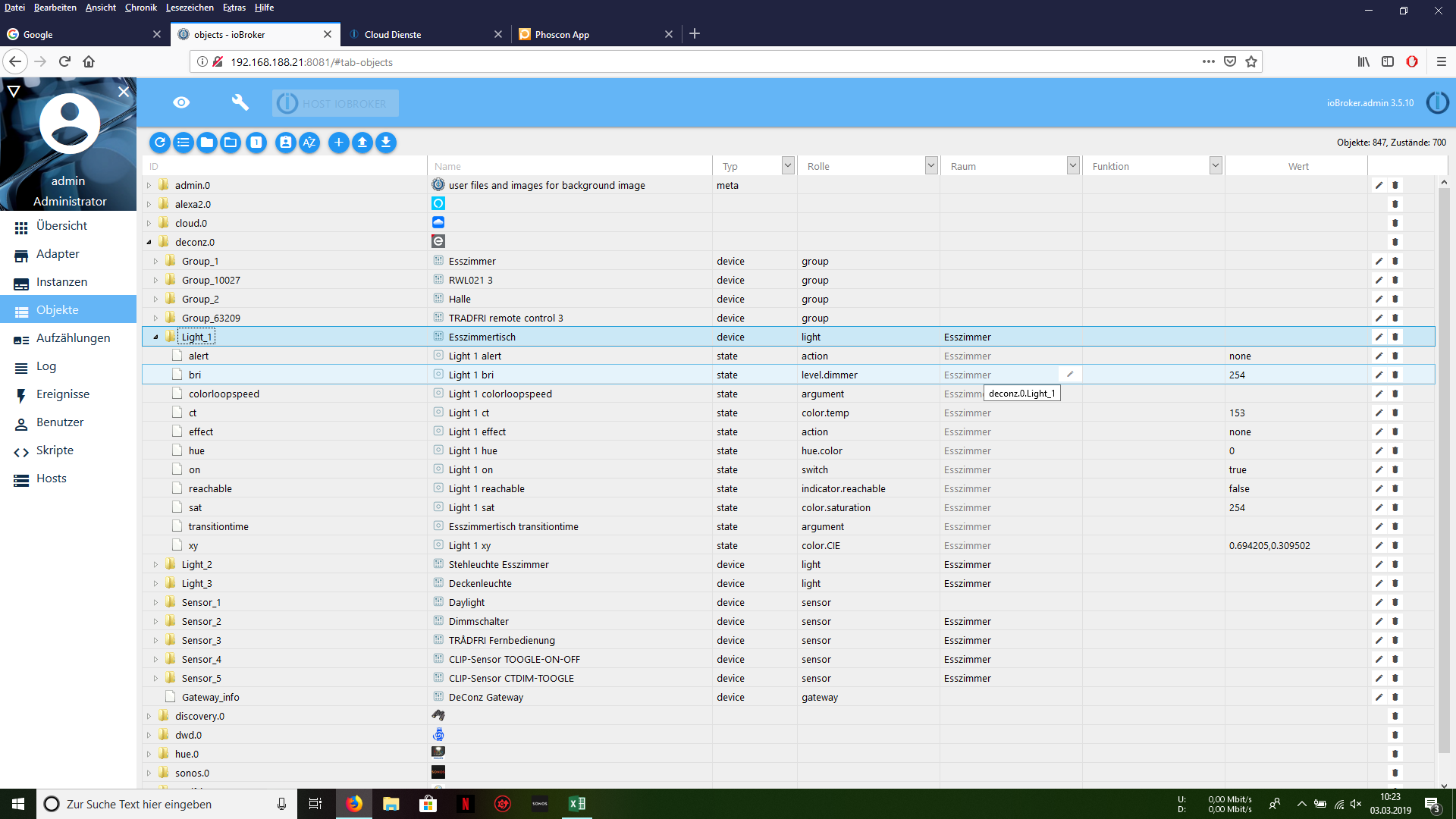Open the Rolle filter dropdown
Screen dimensions: 1456x819
pyautogui.click(x=930, y=165)
